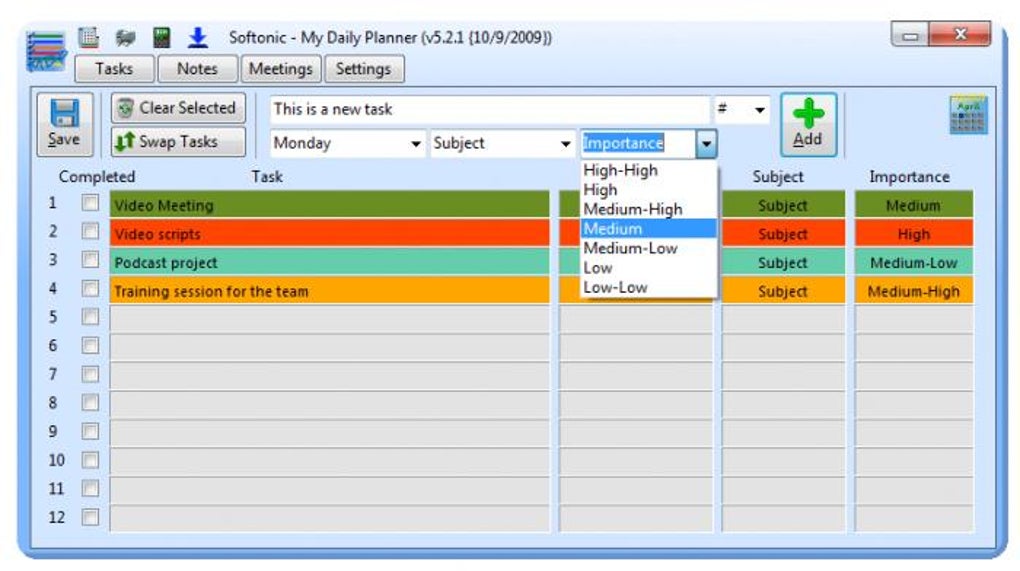Click Subject cell of Video Meeting row
Screen dimensions: 1020x571
tap(783, 205)
